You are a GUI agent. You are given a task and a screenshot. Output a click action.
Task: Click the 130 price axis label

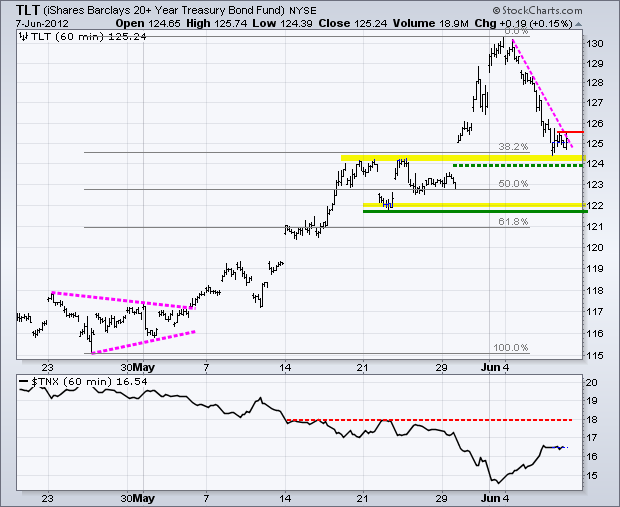pyautogui.click(x=595, y=44)
